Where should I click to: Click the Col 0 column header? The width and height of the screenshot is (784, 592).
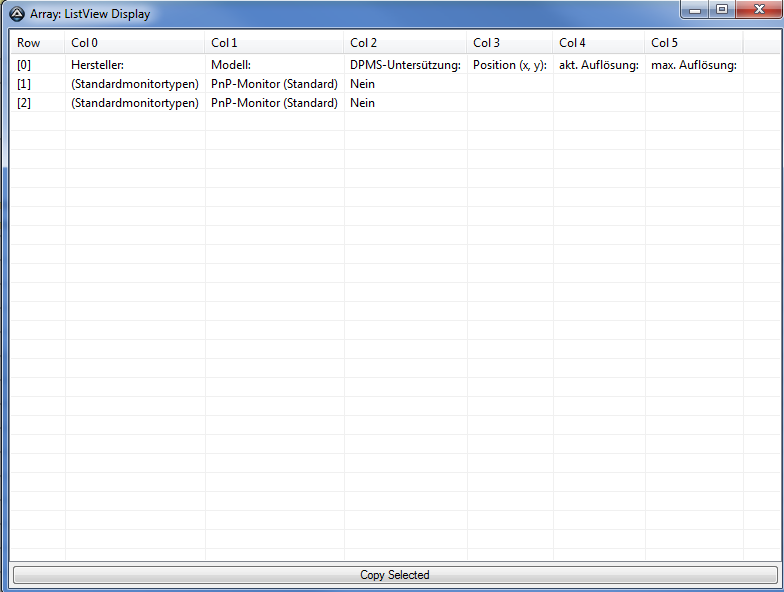pos(85,43)
